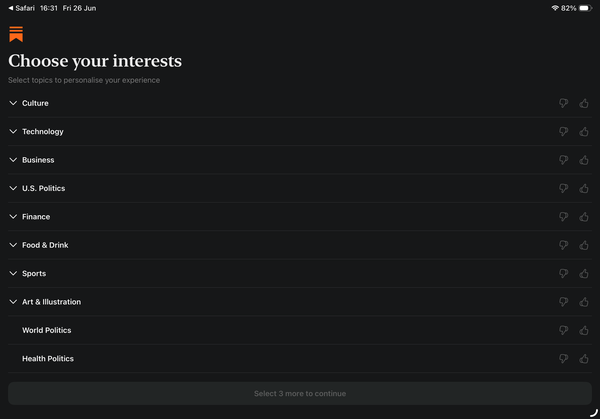Image resolution: width=600 pixels, height=419 pixels.
Task: Thumbs up the Finance topic
Action: [x=584, y=217]
